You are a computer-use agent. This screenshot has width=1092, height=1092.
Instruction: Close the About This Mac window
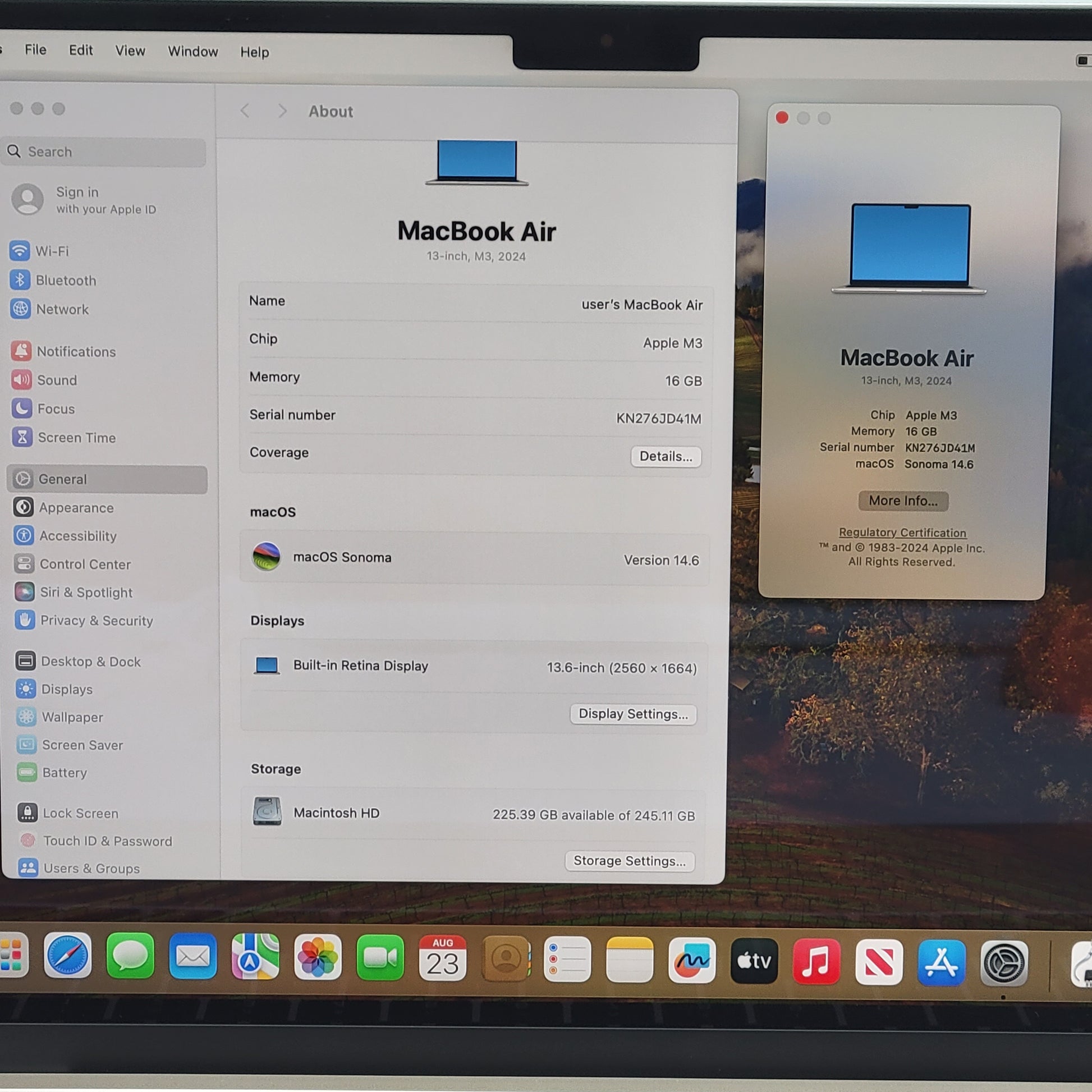tap(782, 118)
